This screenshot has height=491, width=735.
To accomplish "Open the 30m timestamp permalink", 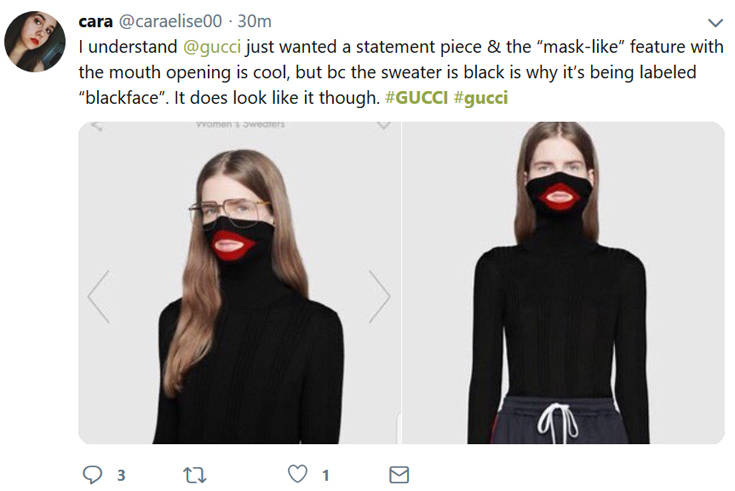I will click(255, 22).
